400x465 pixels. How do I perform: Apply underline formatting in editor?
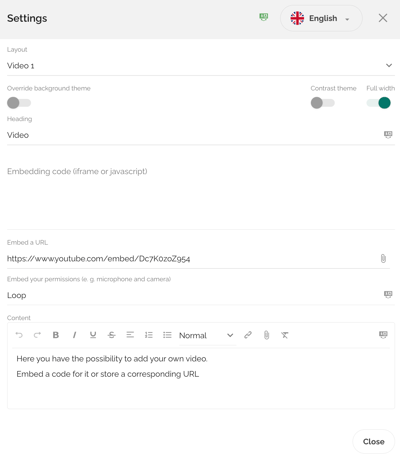pyautogui.click(x=93, y=335)
